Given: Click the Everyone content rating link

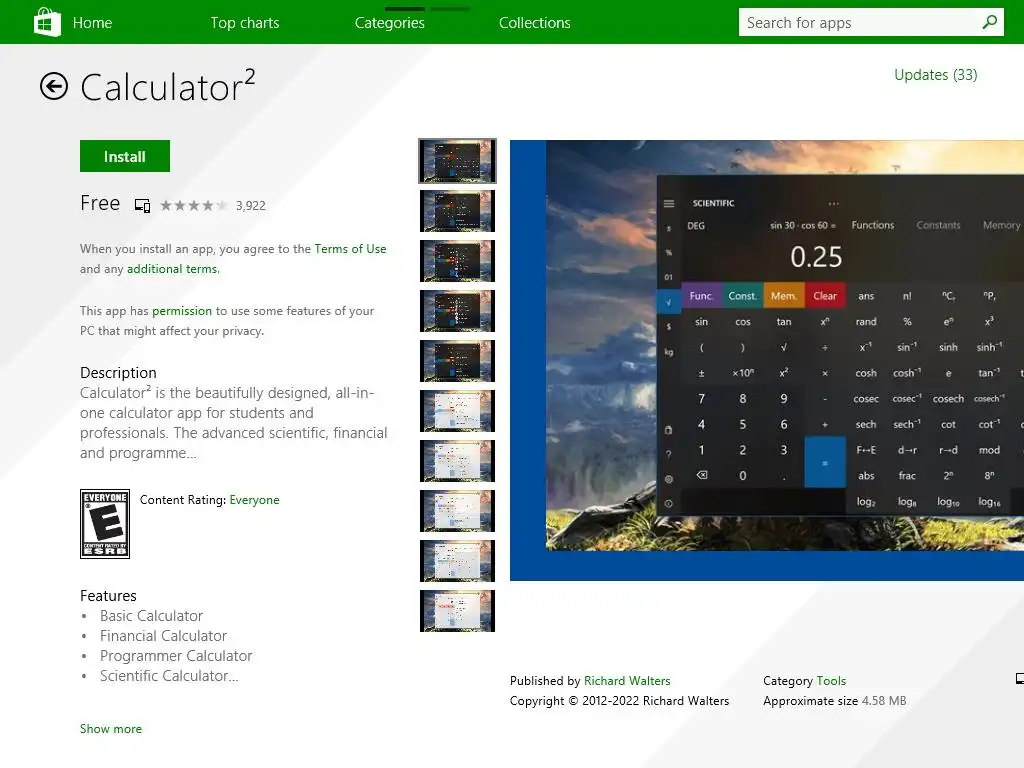Looking at the screenshot, I should coord(254,500).
